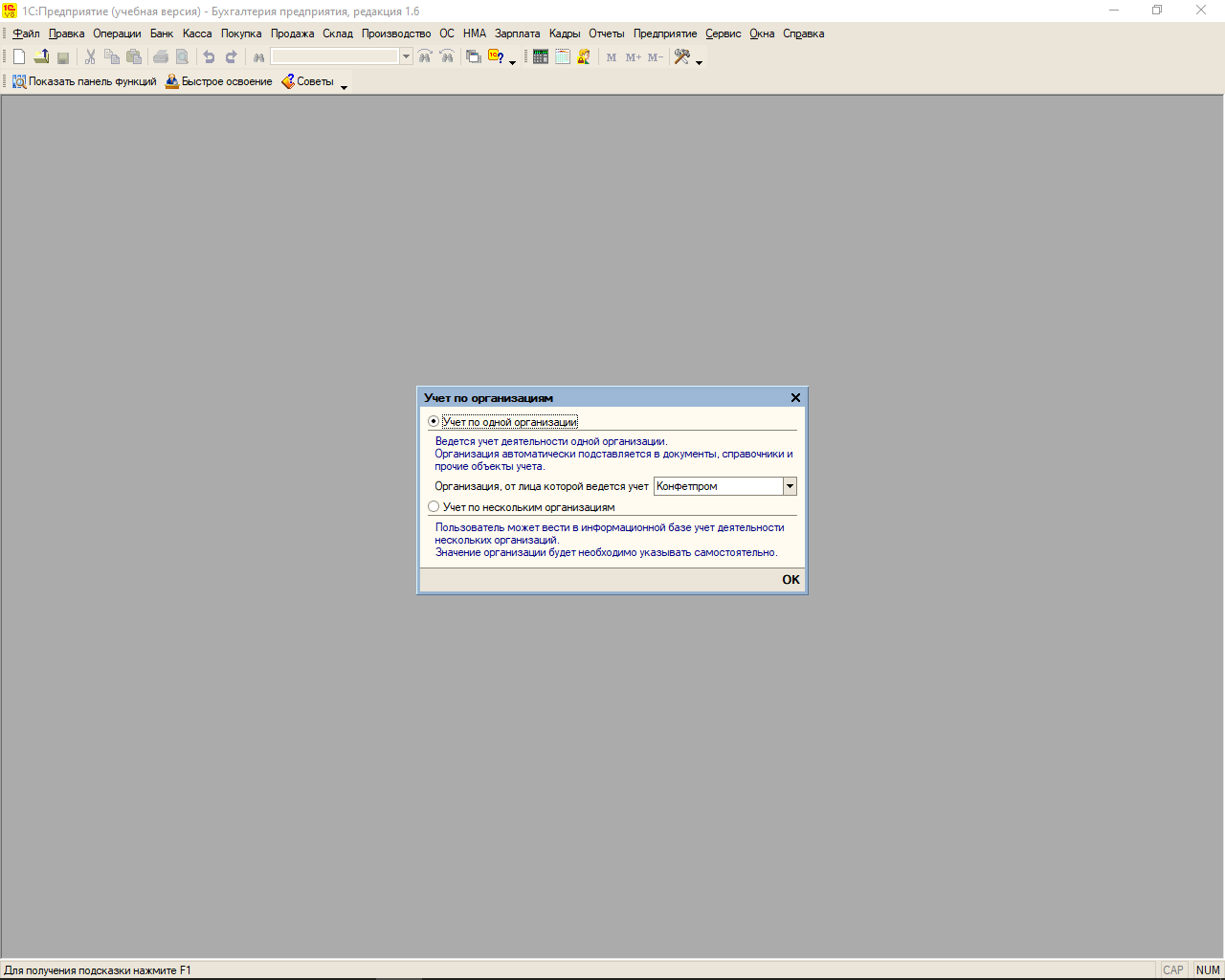1225x980 pixels.
Task: Click the Конфетпром organization field
Action: coord(718,486)
